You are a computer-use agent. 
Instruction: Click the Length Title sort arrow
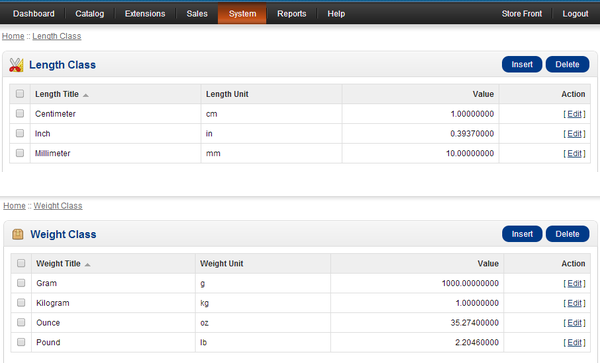[86, 95]
